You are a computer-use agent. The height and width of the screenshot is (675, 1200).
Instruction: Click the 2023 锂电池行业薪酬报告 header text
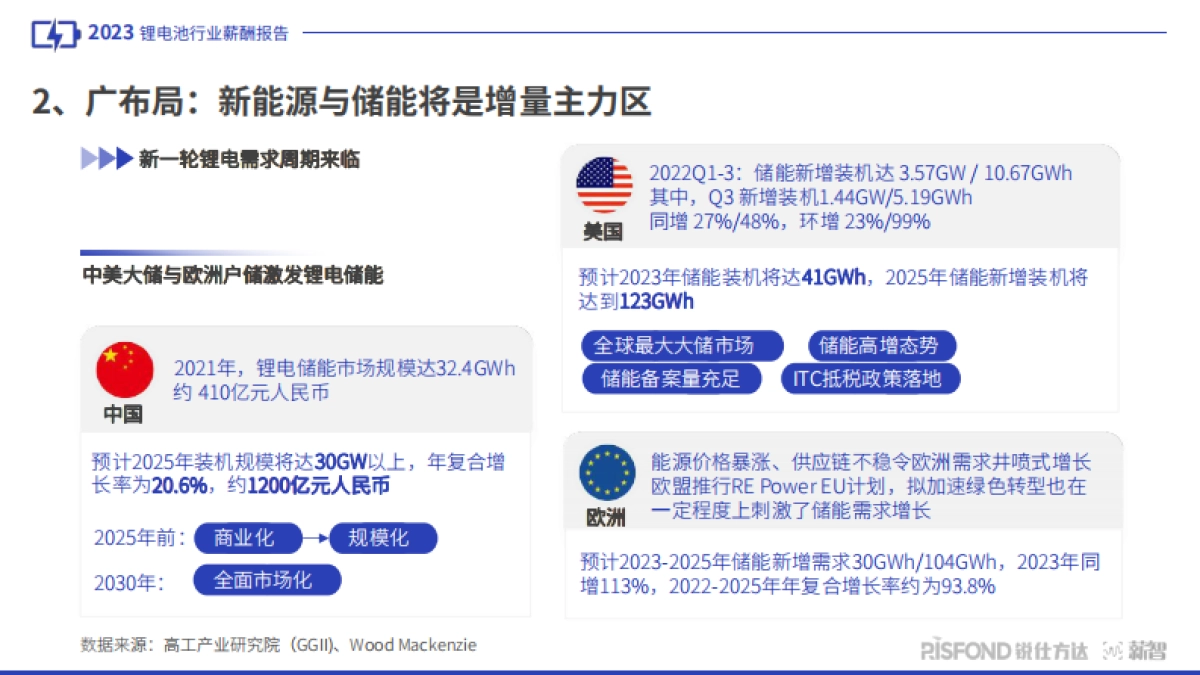(188, 33)
